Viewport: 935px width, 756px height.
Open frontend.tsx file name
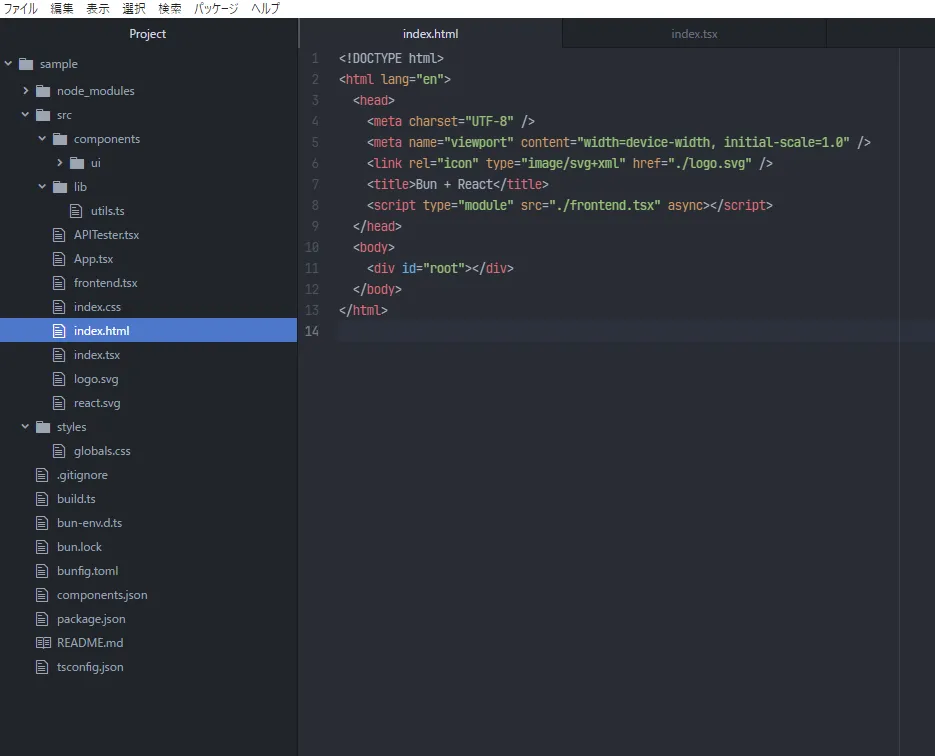pos(106,283)
